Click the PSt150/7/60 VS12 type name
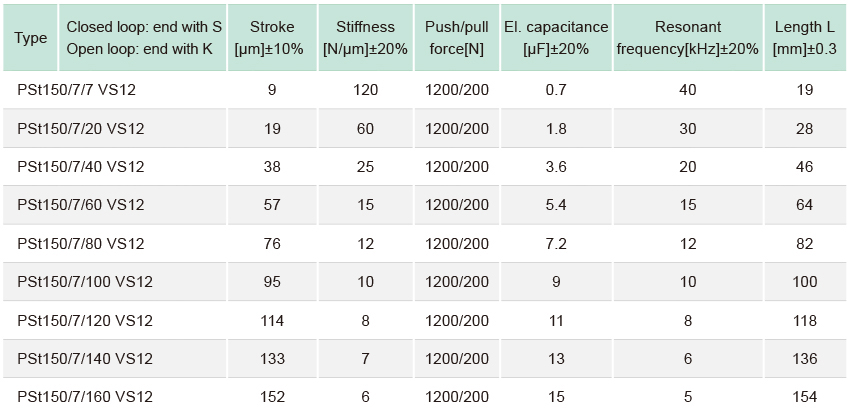 (81, 205)
